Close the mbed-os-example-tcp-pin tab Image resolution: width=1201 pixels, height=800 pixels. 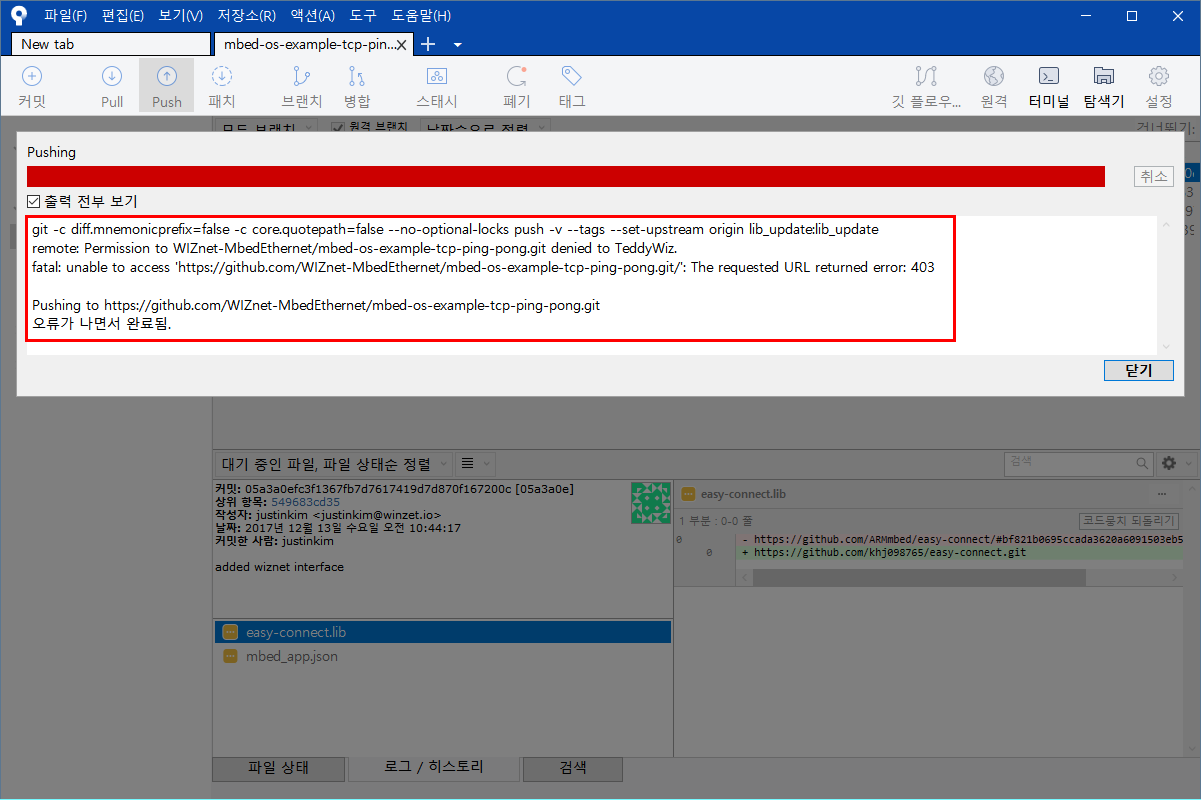pyautogui.click(x=403, y=44)
